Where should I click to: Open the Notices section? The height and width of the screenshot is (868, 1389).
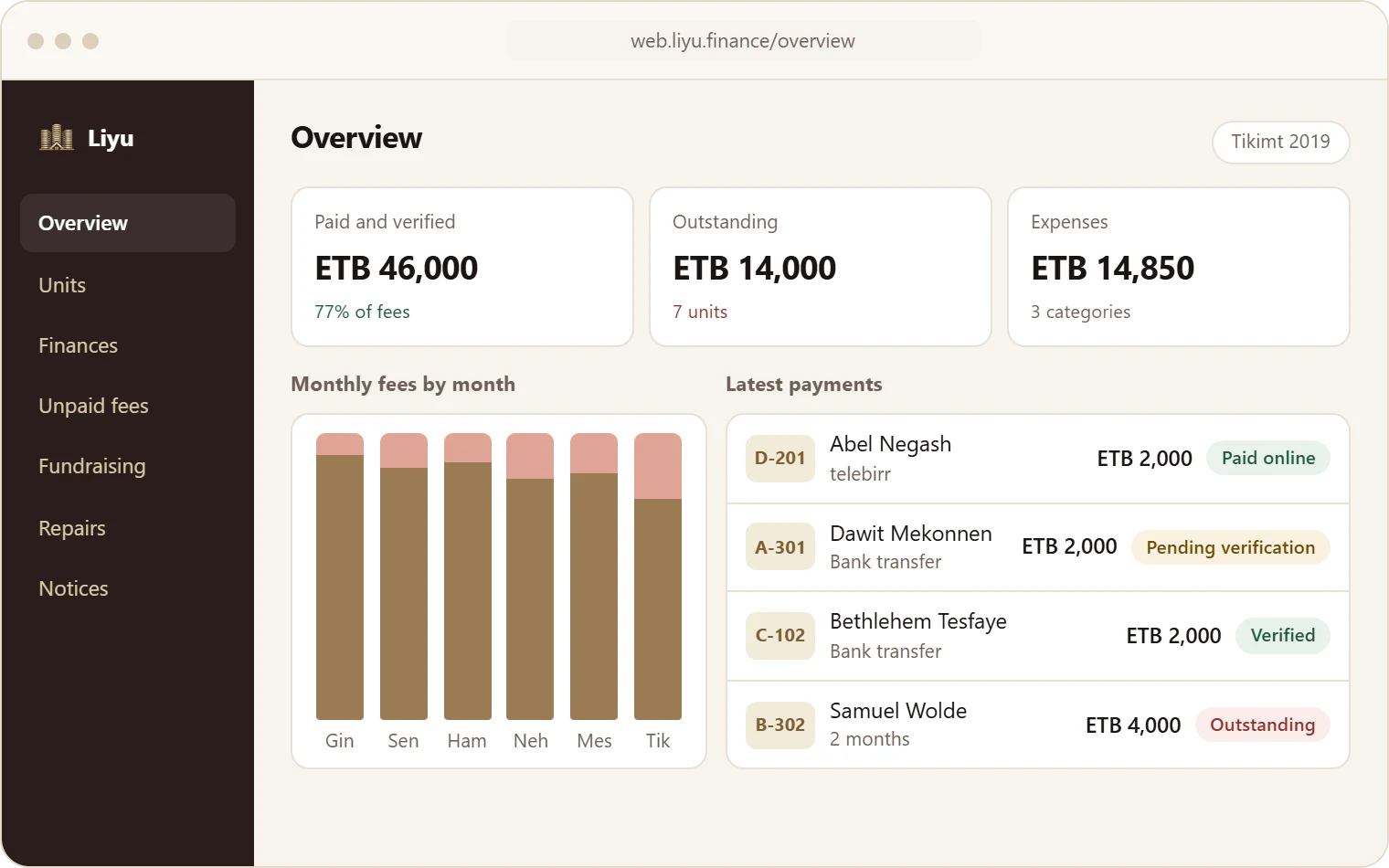pos(73,588)
